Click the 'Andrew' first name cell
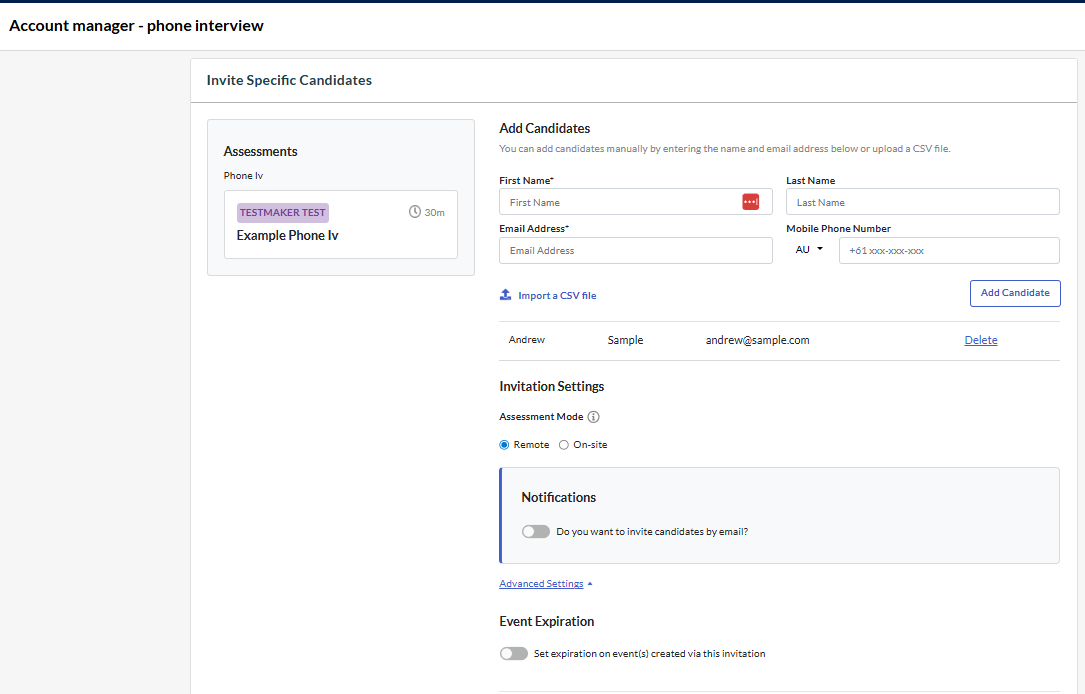1085x694 pixels. (527, 340)
